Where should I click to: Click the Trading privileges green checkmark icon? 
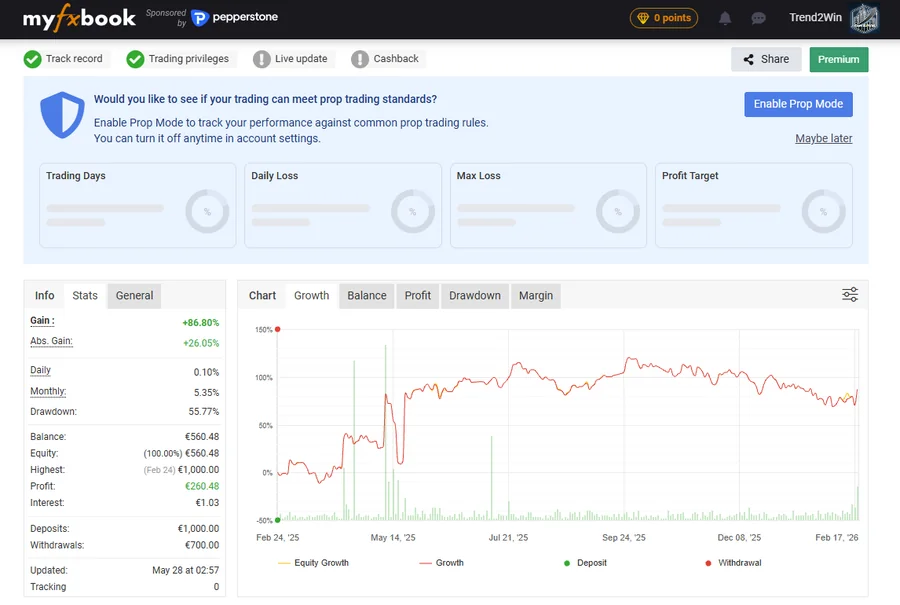click(x=135, y=59)
